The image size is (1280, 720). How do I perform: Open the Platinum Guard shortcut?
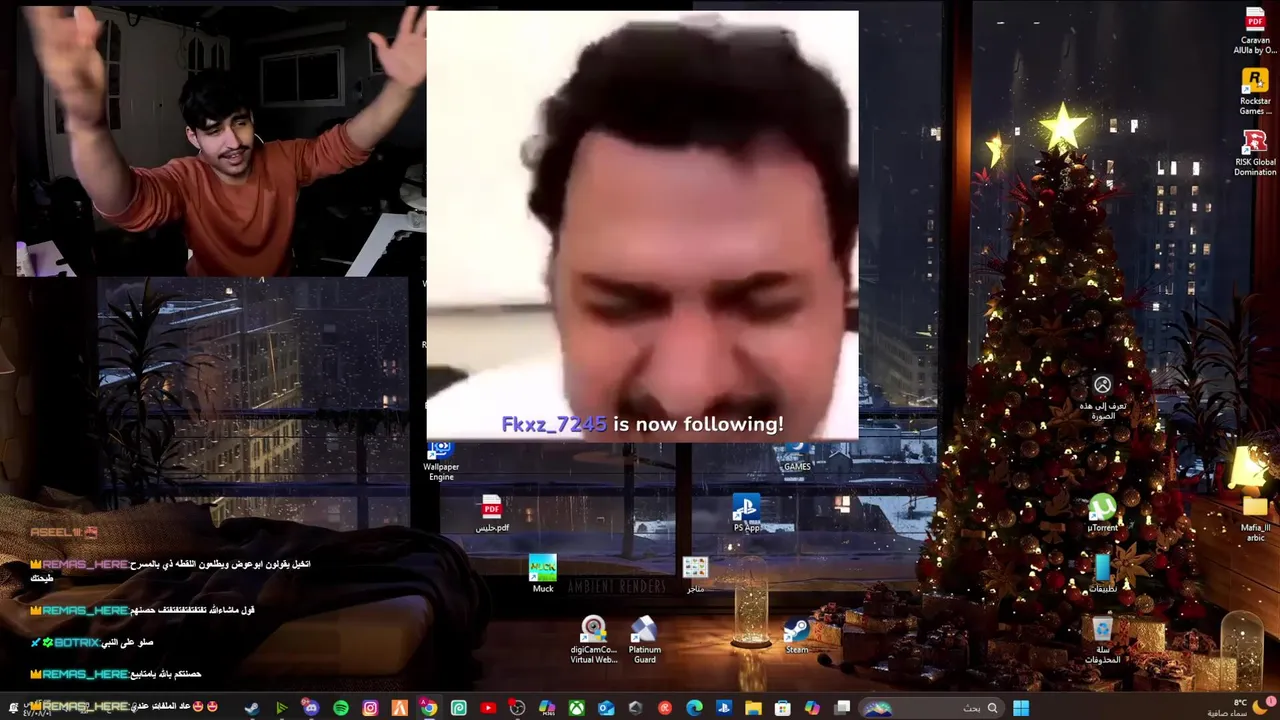click(x=644, y=640)
